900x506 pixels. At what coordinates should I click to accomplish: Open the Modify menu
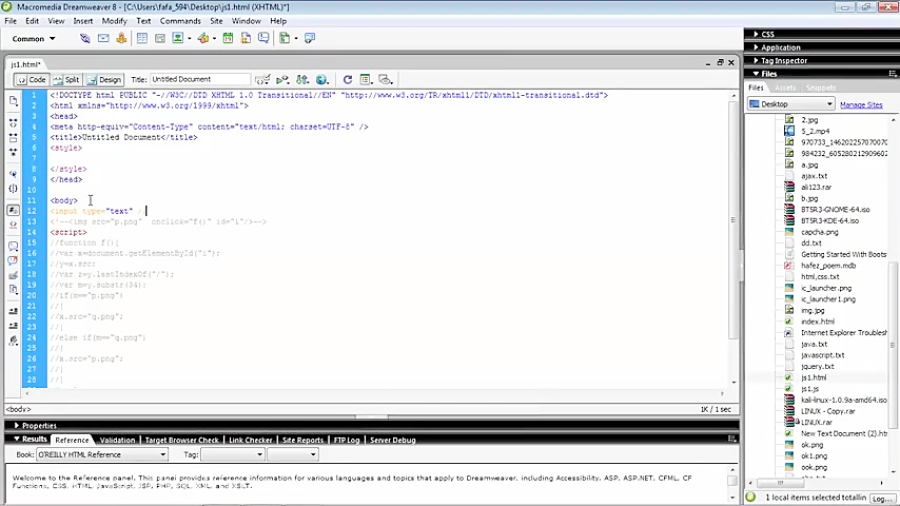114,21
